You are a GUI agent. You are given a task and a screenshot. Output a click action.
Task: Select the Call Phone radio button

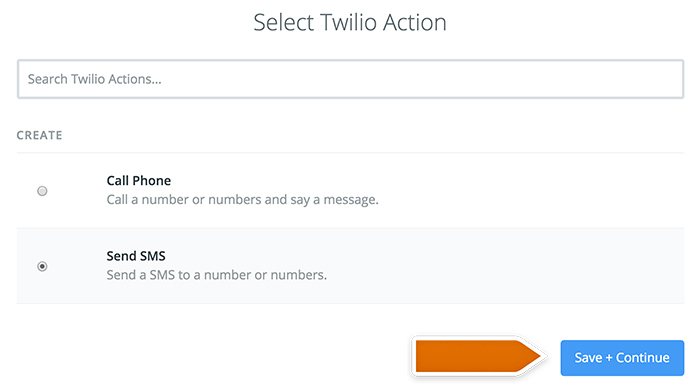42,191
